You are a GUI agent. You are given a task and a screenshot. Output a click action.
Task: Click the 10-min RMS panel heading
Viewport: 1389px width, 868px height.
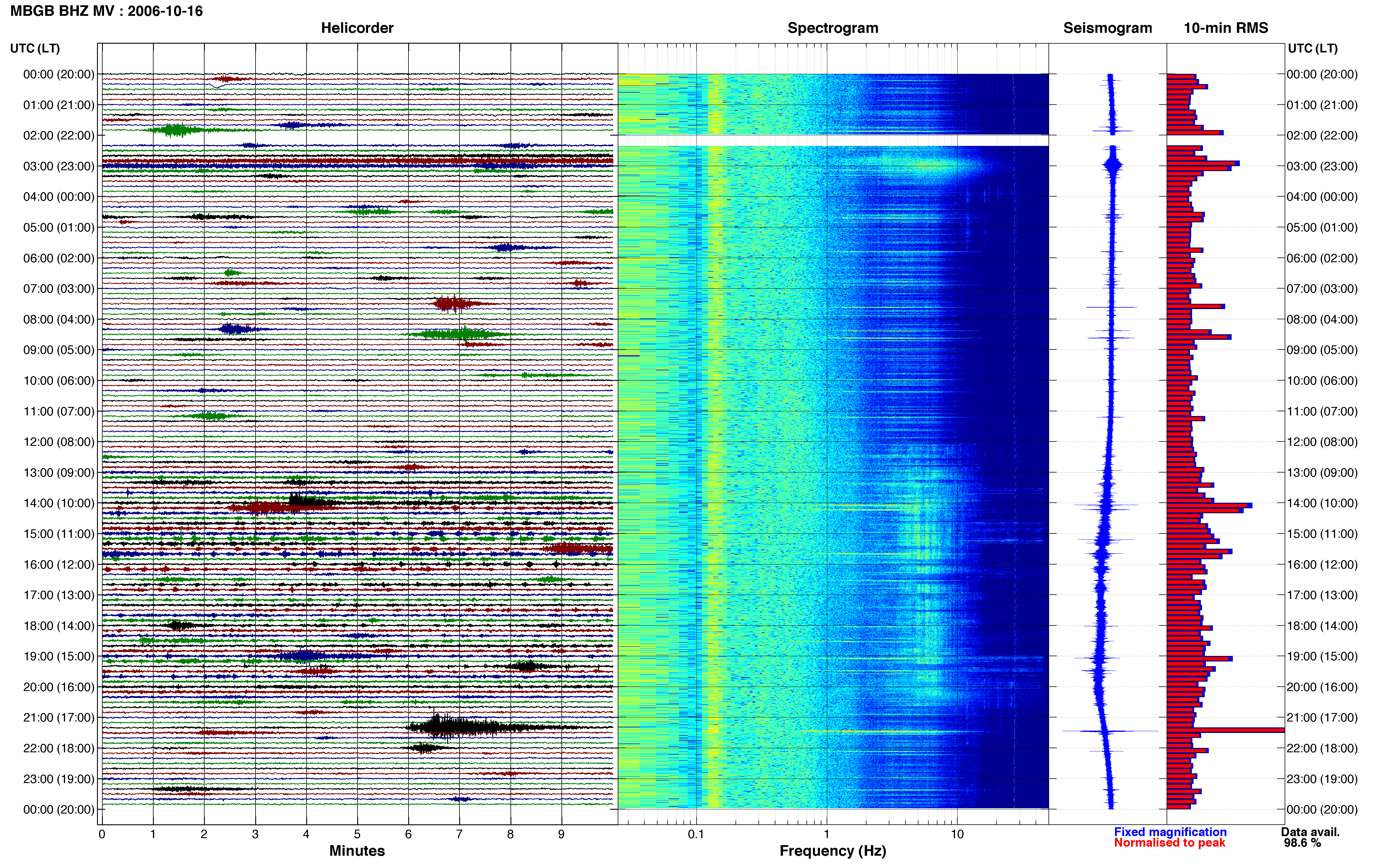[1226, 28]
